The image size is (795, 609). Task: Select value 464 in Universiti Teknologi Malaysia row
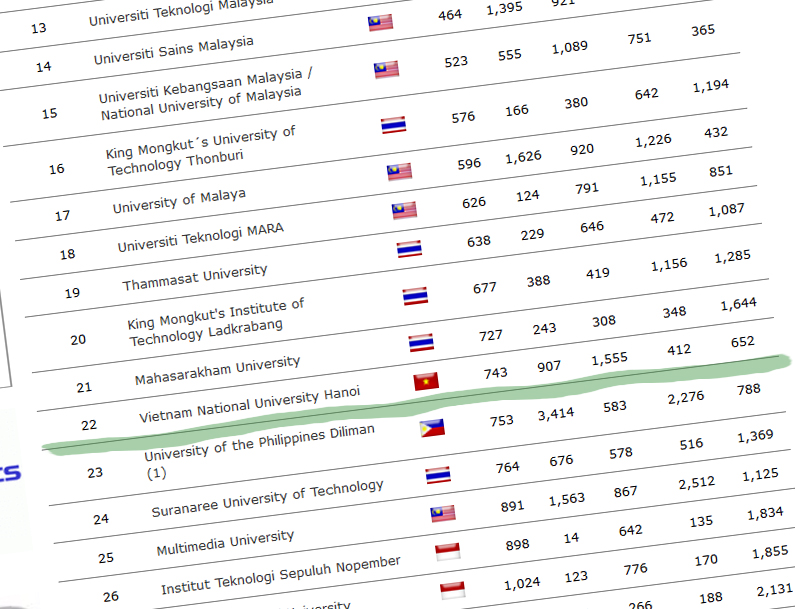(x=450, y=15)
